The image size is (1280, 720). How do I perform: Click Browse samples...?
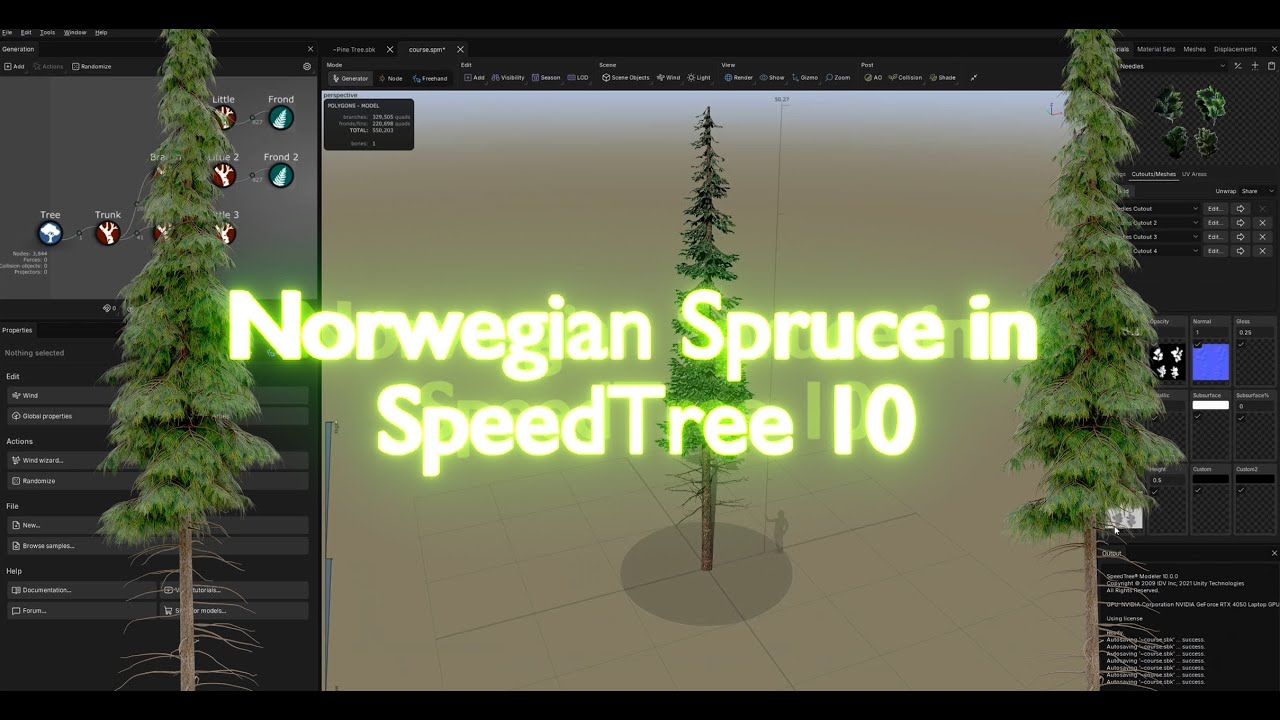[158, 546]
